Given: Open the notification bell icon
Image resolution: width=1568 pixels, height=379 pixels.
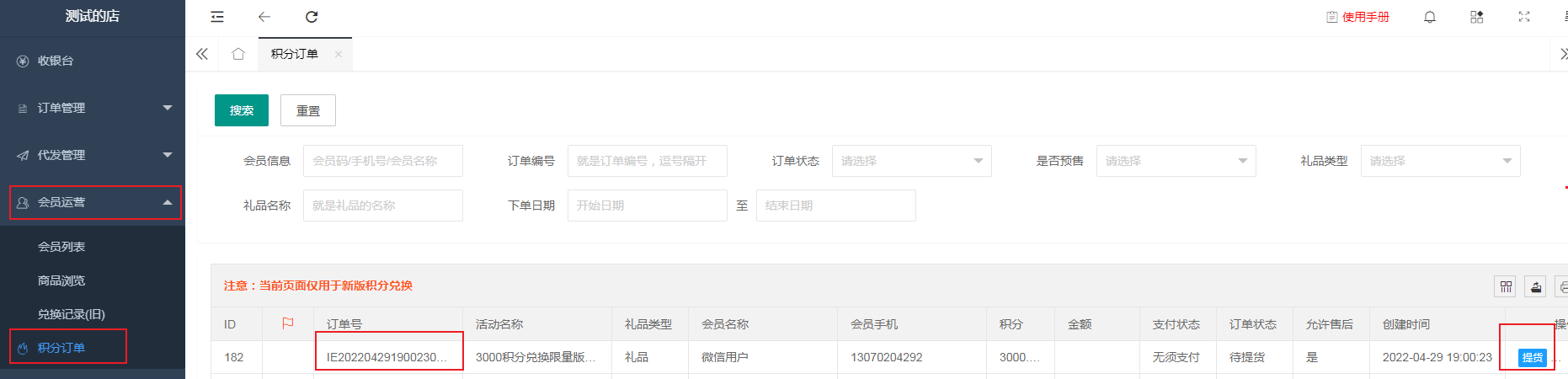Looking at the screenshot, I should (x=1430, y=17).
